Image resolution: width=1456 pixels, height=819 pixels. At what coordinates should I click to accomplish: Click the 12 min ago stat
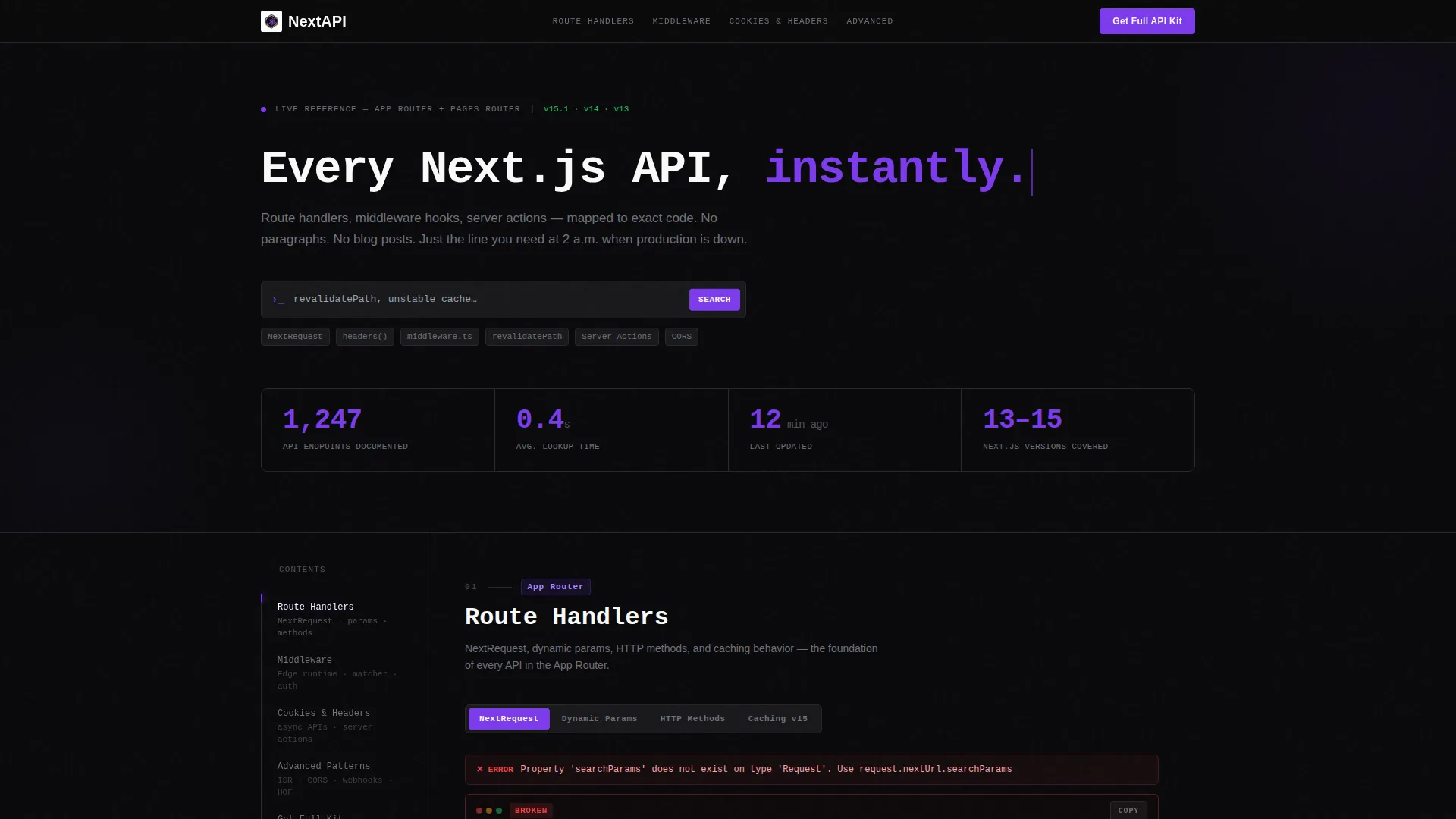(845, 430)
